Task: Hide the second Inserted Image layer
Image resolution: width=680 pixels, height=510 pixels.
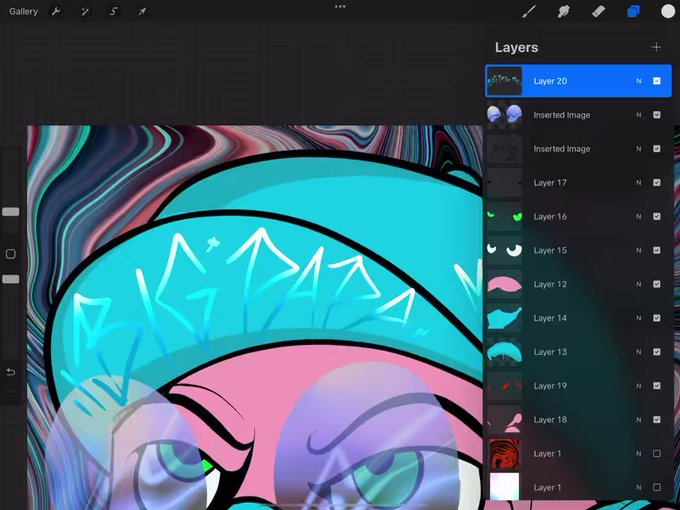Action: (657, 149)
